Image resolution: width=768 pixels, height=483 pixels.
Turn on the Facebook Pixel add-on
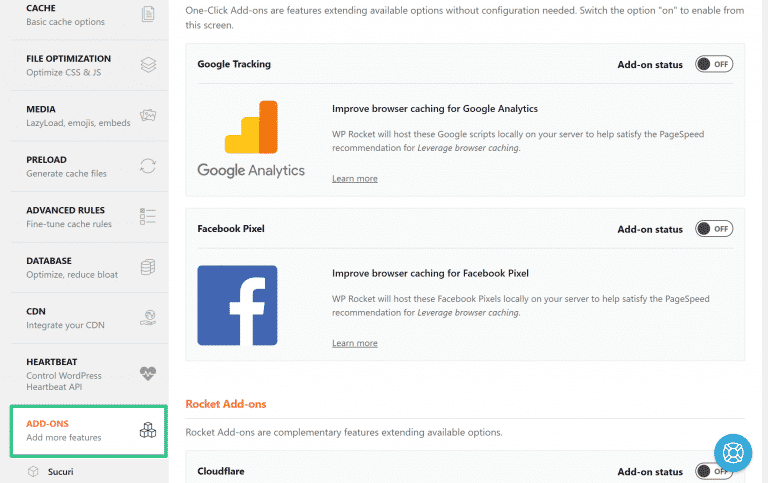[714, 229]
